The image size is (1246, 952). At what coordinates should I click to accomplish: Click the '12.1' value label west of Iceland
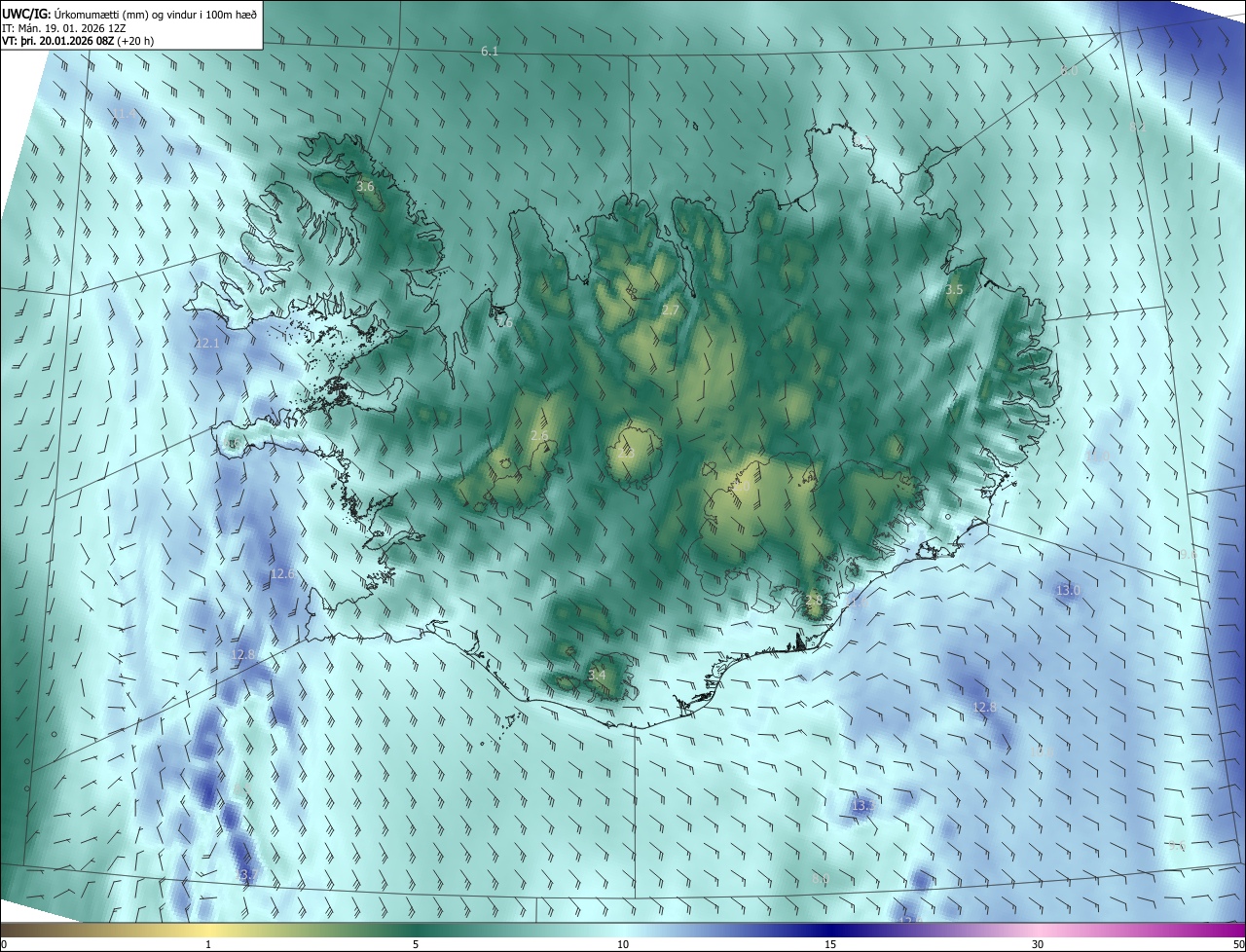click(x=207, y=344)
